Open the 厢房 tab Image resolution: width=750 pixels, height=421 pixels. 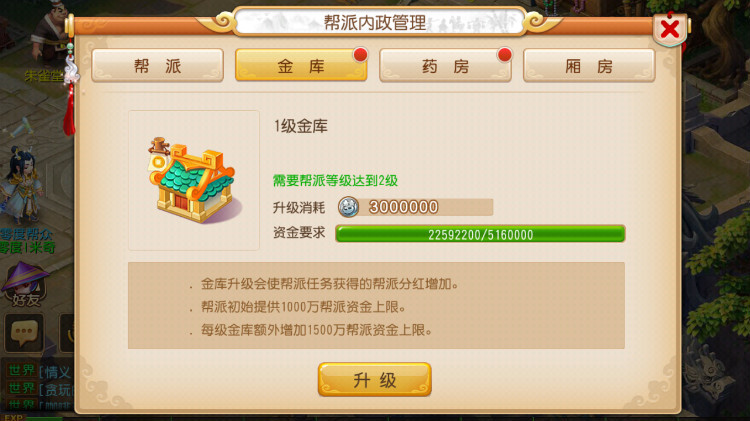[589, 66]
